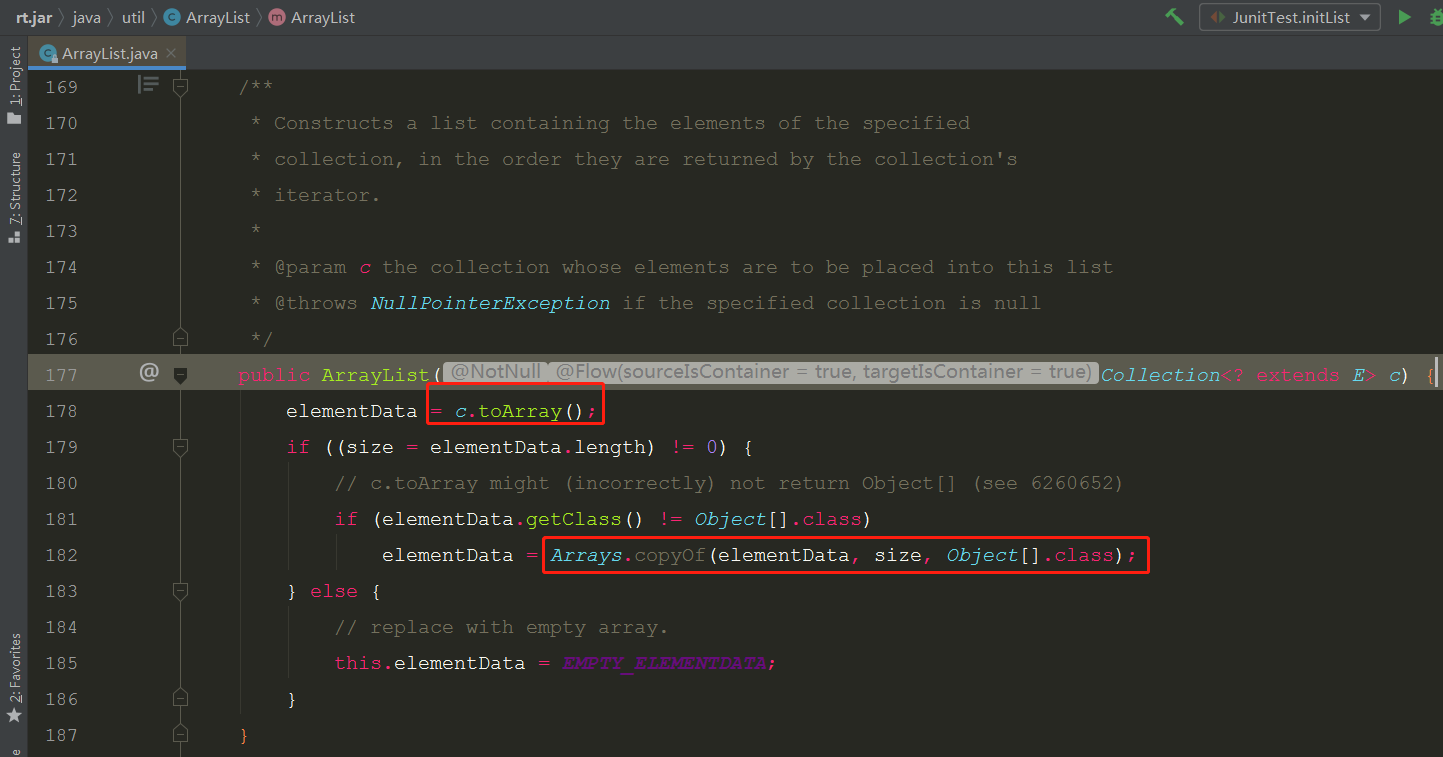Click the toArray call on line 178
Viewport: 1443px width, 757px height.
coord(520,411)
